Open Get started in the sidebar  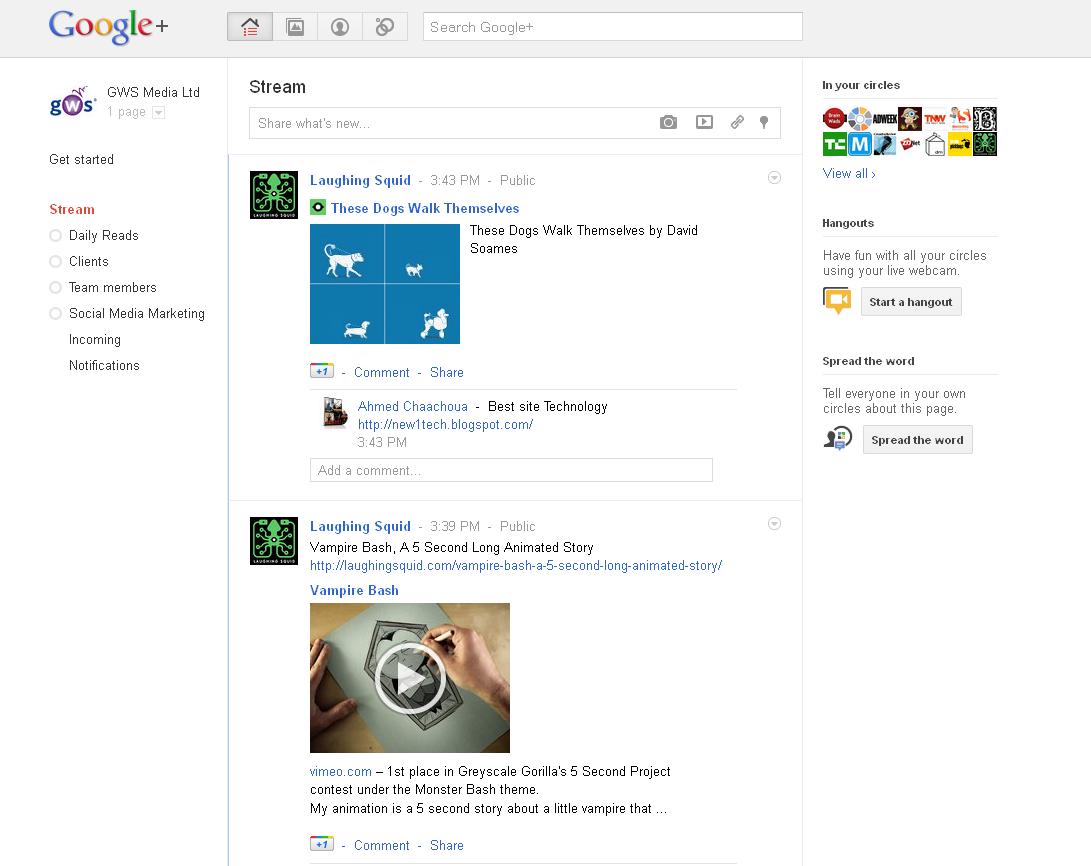pyautogui.click(x=81, y=159)
